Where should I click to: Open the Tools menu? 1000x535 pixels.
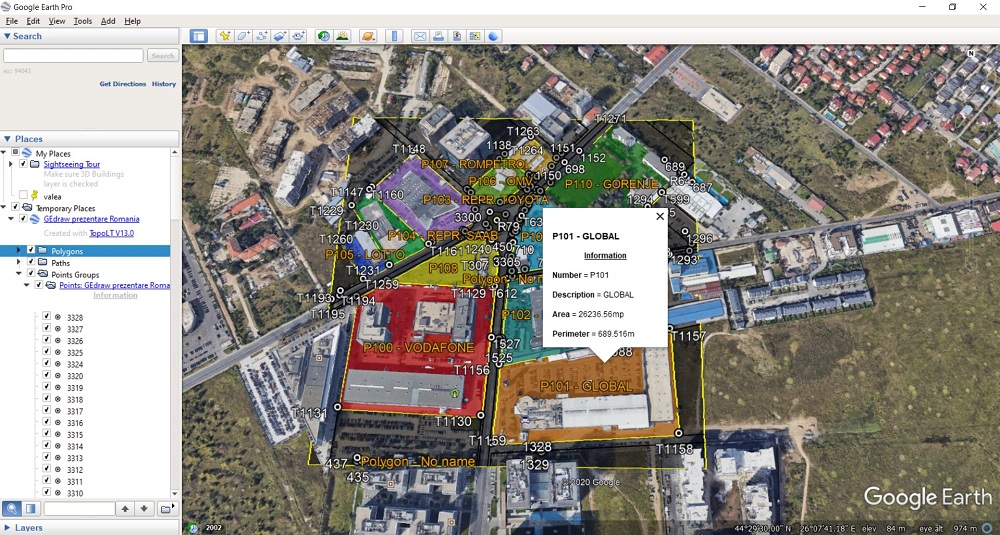83,21
